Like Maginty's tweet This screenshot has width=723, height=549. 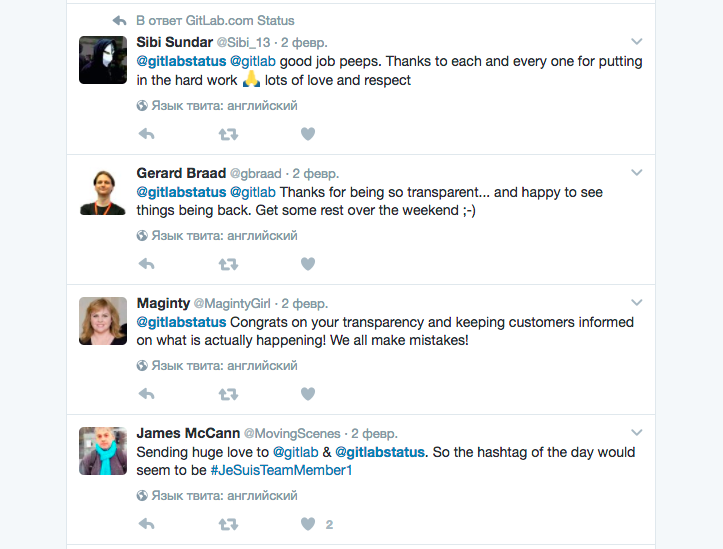pyautogui.click(x=308, y=394)
